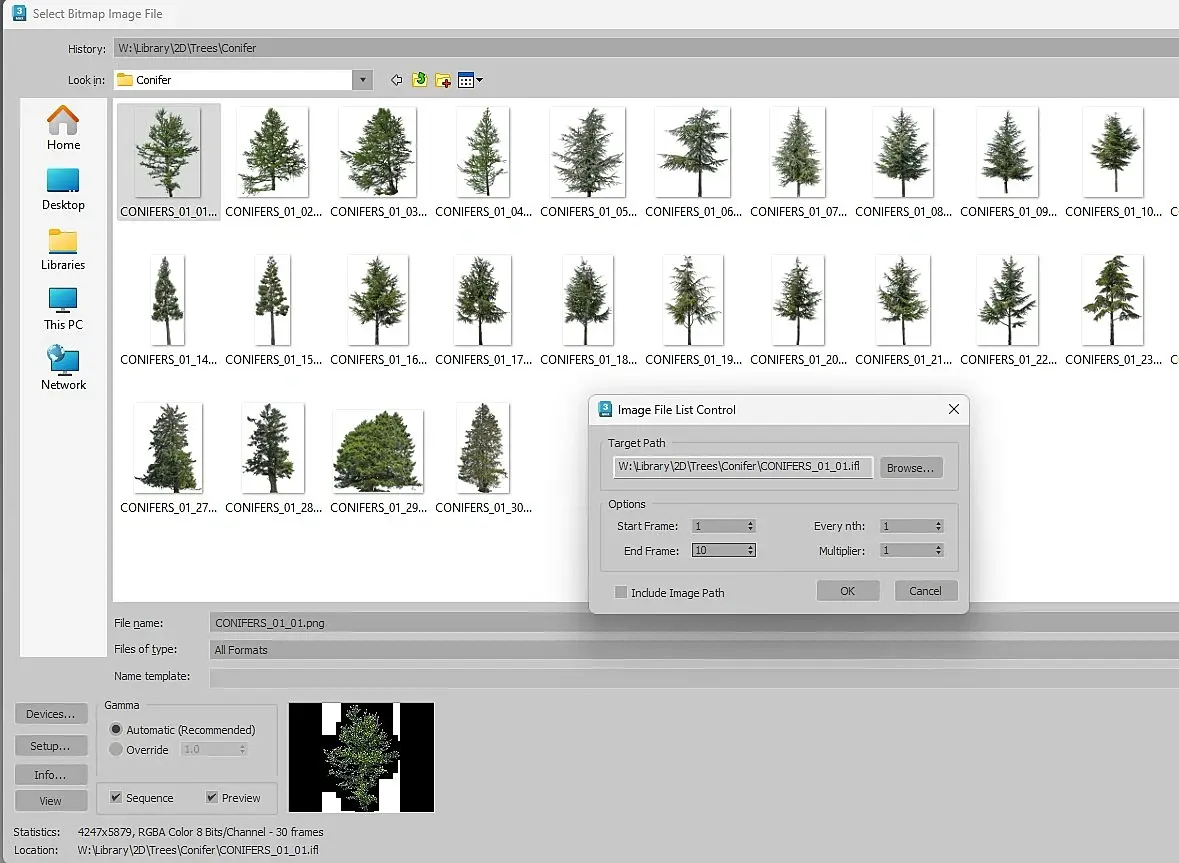Open Home in the sidebar
The width and height of the screenshot is (1179, 863).
[x=63, y=128]
